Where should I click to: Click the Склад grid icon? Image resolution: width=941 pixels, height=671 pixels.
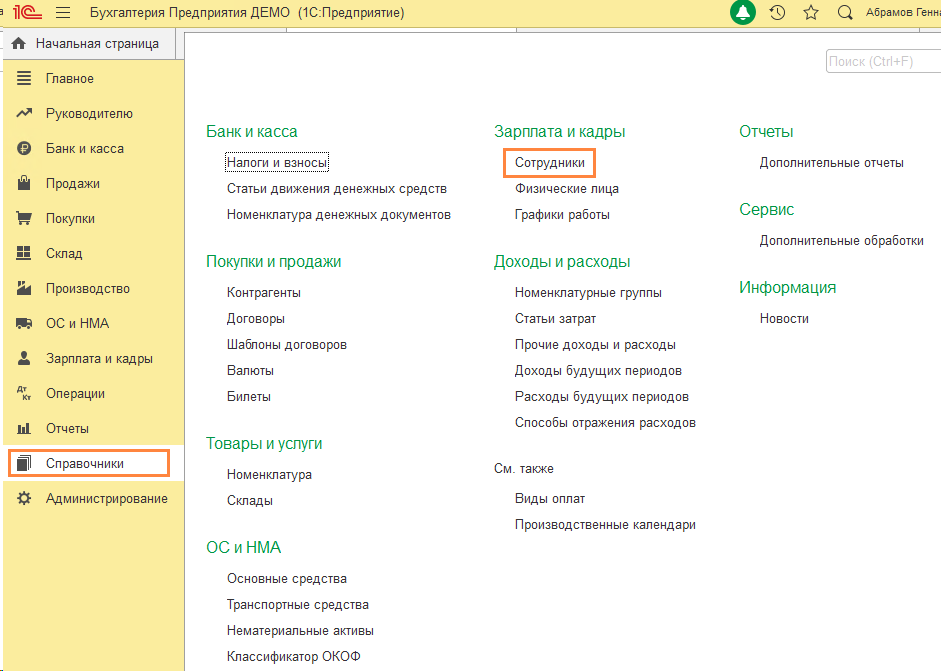click(24, 253)
